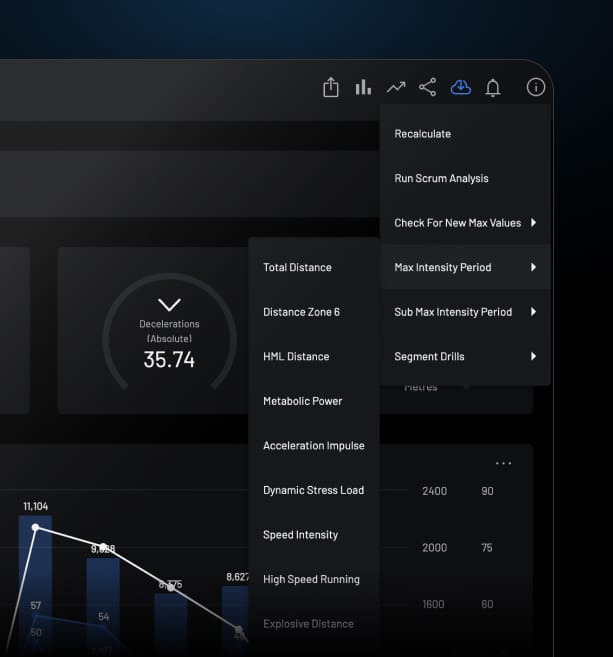Select Metabolic Power in the submenu
613x657 pixels.
pos(314,401)
